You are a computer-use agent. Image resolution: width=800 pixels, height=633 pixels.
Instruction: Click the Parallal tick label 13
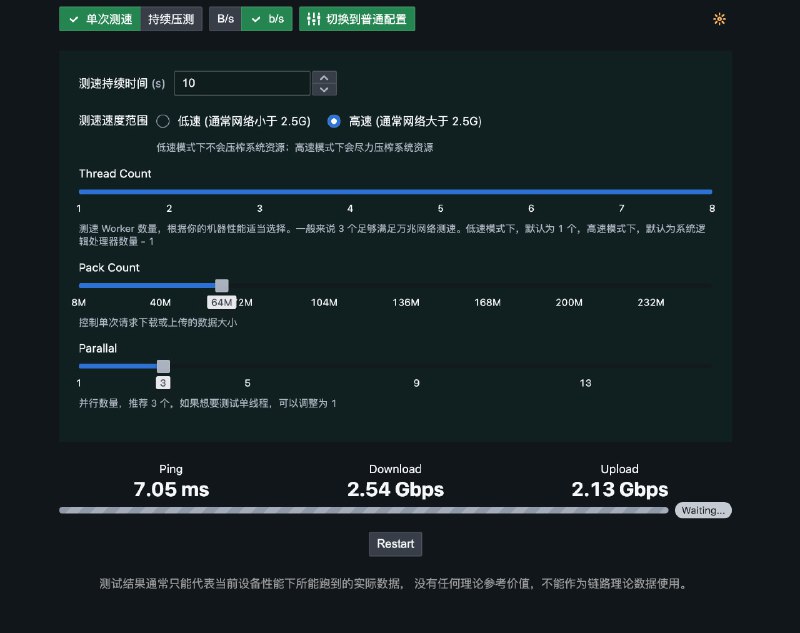tap(586, 383)
